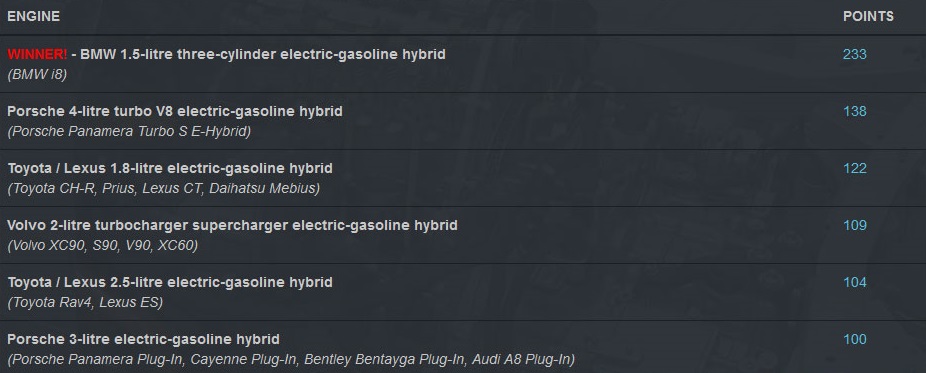Click the 233 points value
This screenshot has width=926, height=373.
855,54
